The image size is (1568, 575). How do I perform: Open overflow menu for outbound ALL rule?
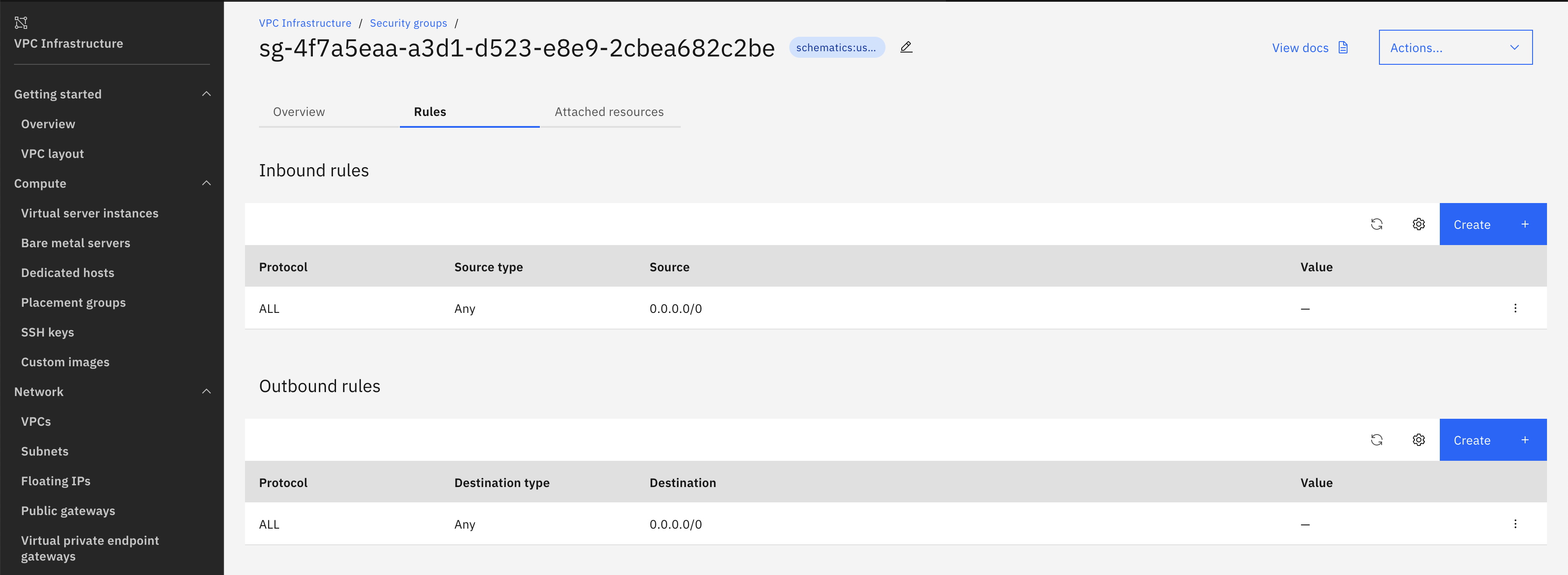pos(1515,524)
